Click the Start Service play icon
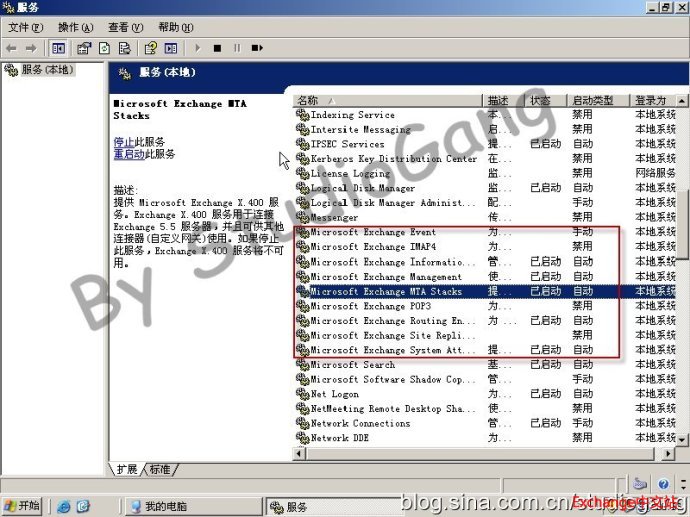Screen dimensions: 690x517 198,47
